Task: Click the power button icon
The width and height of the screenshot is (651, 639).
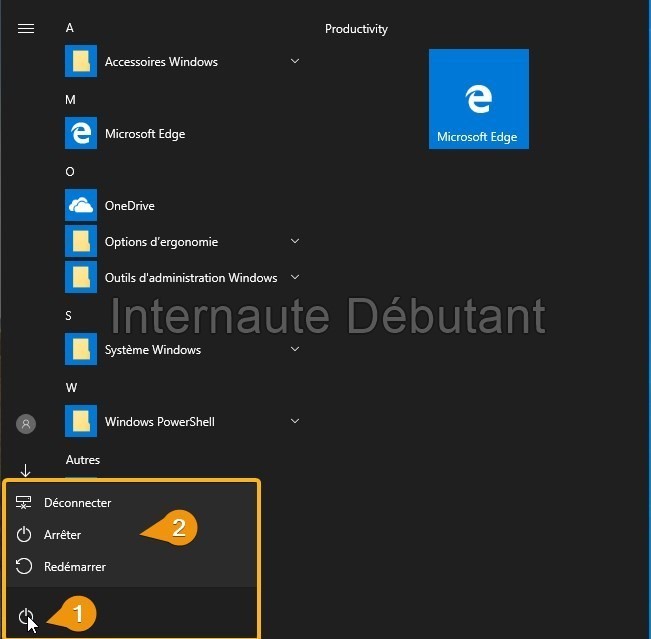Action: [25, 616]
